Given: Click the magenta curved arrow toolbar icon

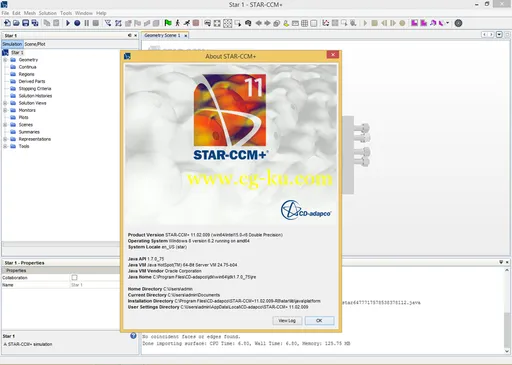Looking at the screenshot, I should [x=433, y=23].
